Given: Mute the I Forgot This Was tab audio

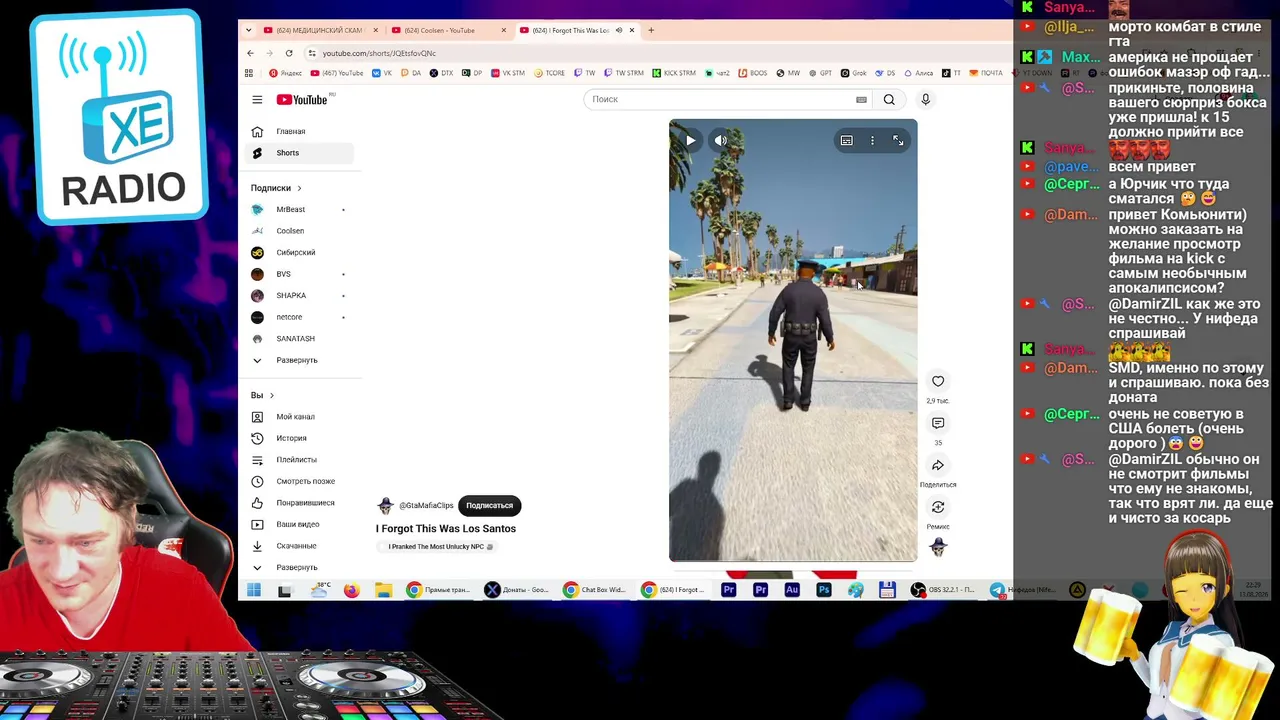Looking at the screenshot, I should 619,30.
